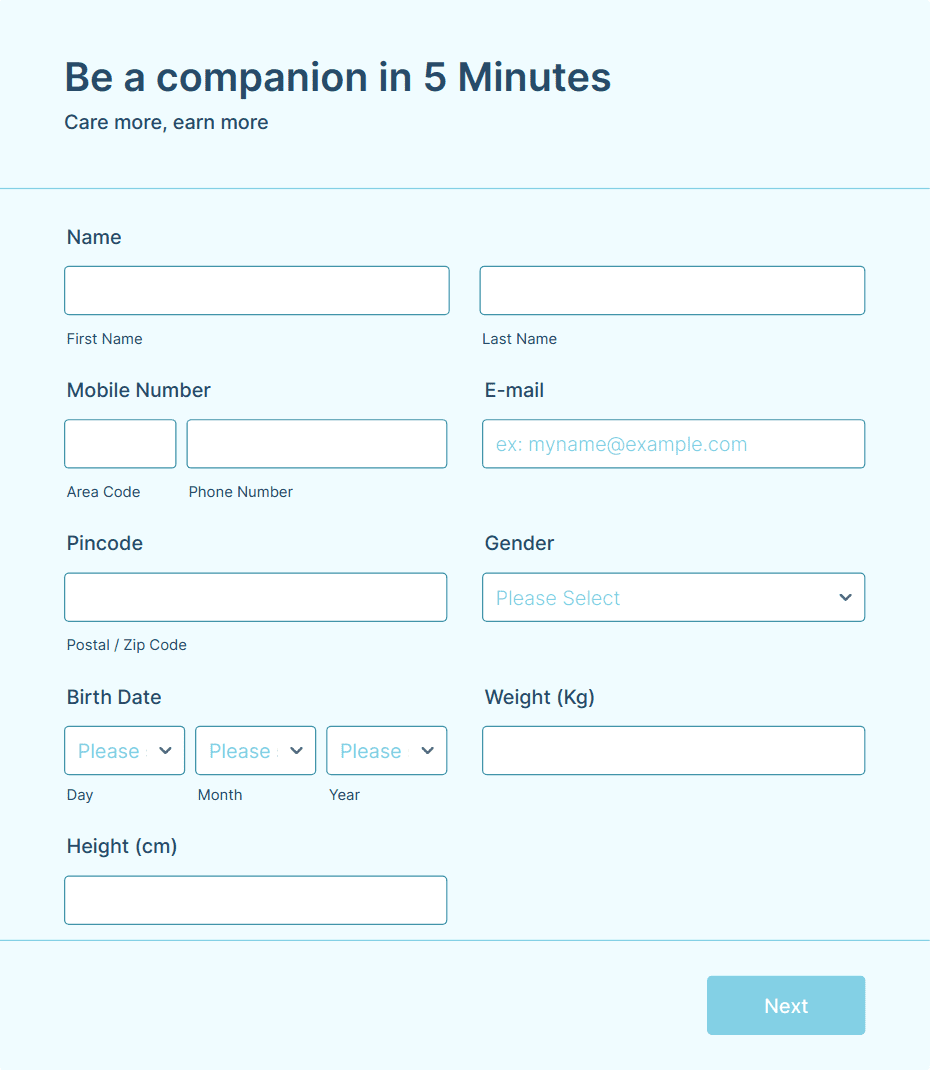Click the Mobile Number label
The height and width of the screenshot is (1070, 930).
(139, 390)
